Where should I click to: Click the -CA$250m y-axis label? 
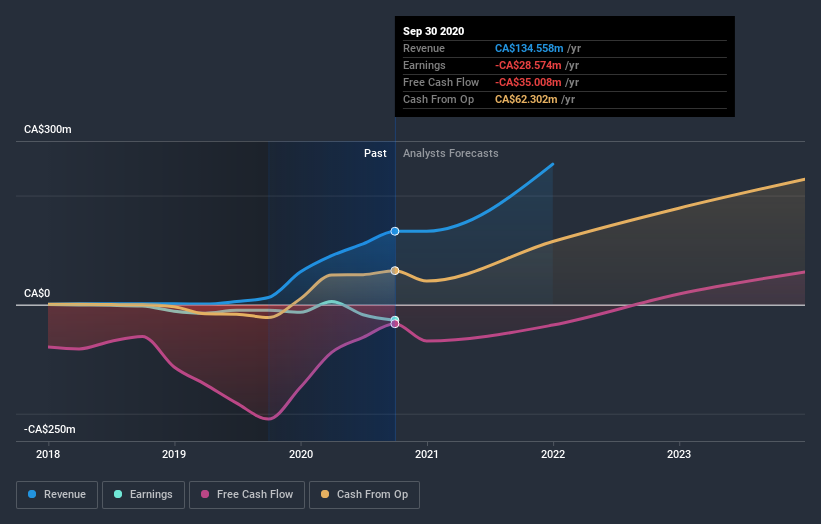pyautogui.click(x=50, y=429)
